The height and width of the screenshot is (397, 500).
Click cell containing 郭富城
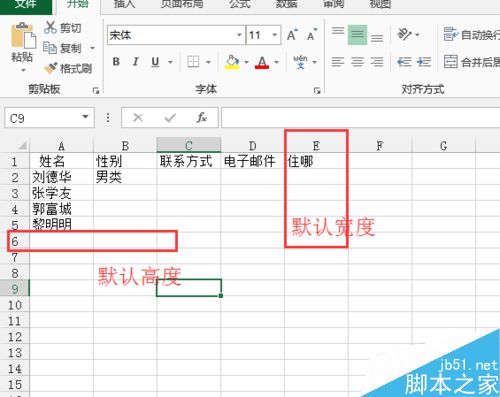tap(61, 209)
